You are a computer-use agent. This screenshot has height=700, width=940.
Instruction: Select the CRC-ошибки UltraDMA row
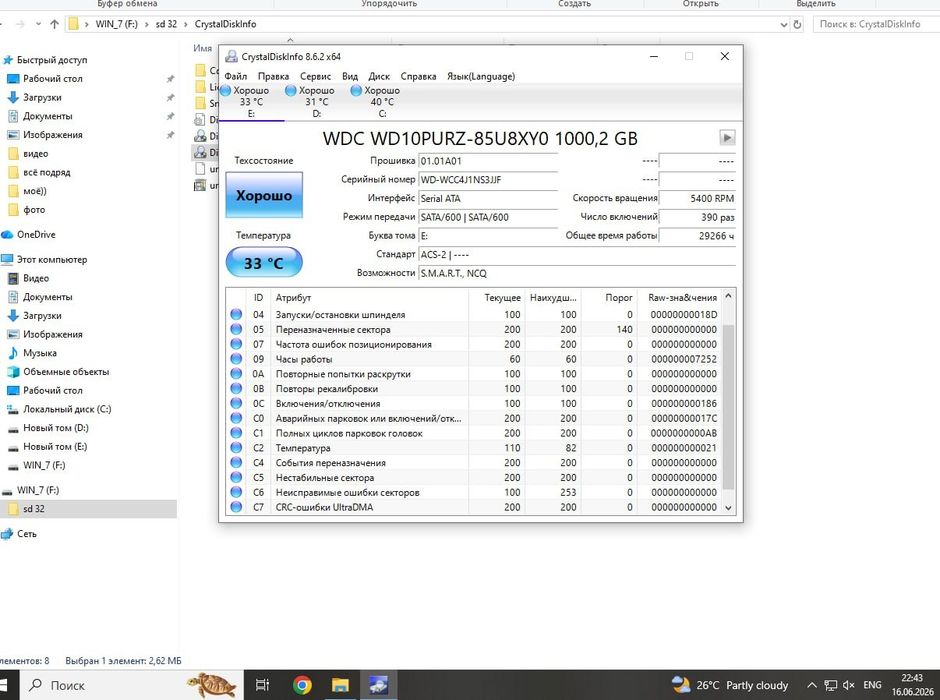[474, 507]
